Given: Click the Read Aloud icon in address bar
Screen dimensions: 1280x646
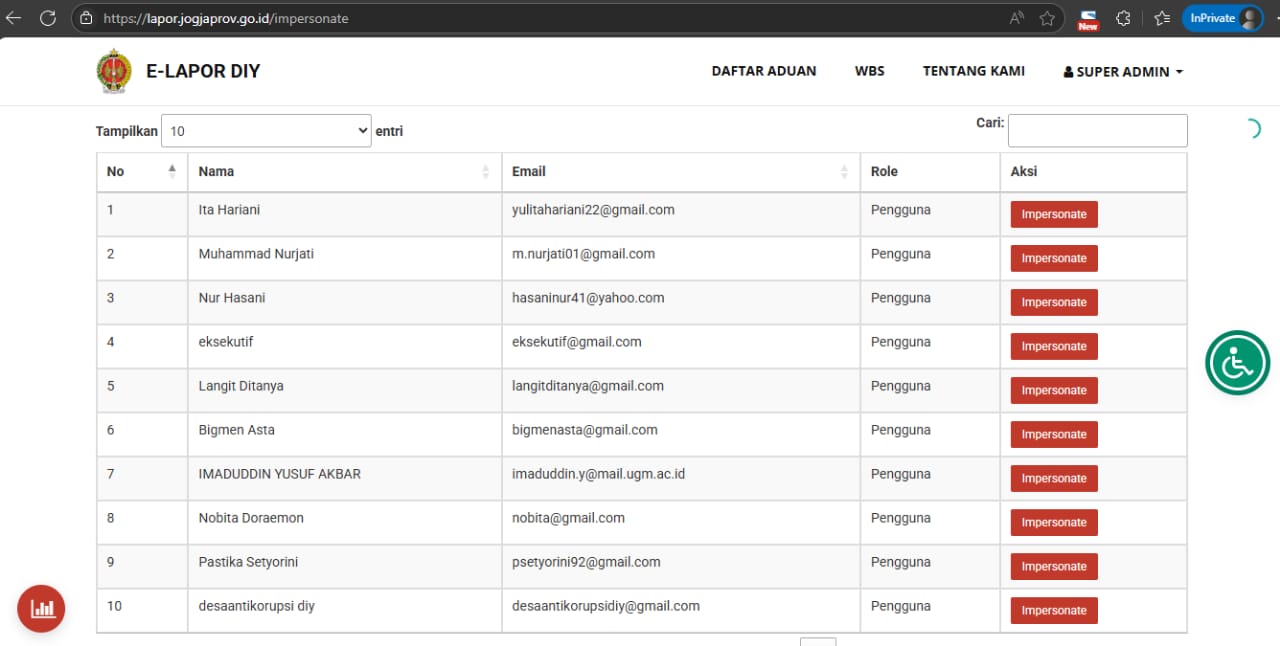Looking at the screenshot, I should 1017,18.
